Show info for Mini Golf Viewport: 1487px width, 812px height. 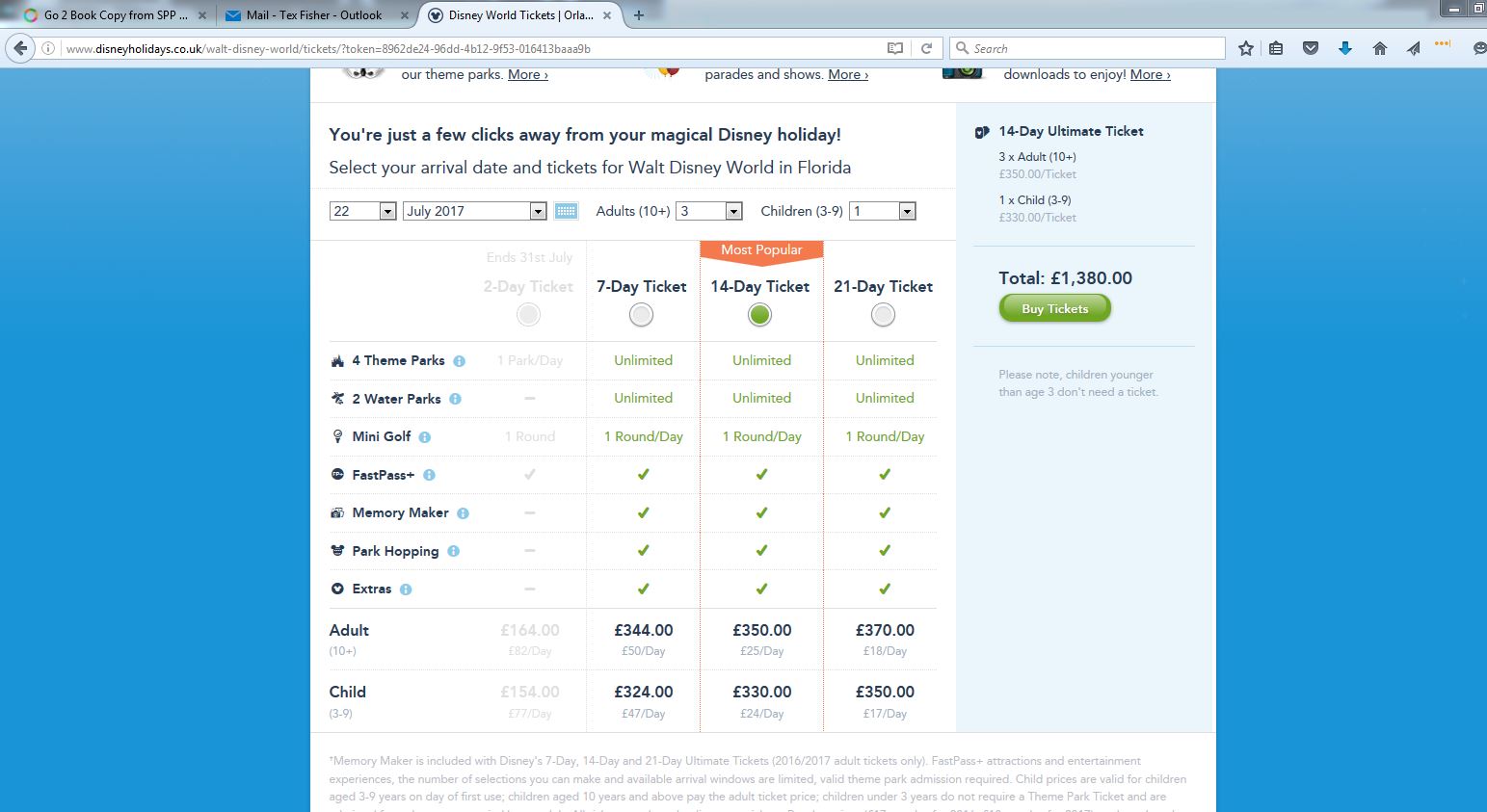click(425, 437)
